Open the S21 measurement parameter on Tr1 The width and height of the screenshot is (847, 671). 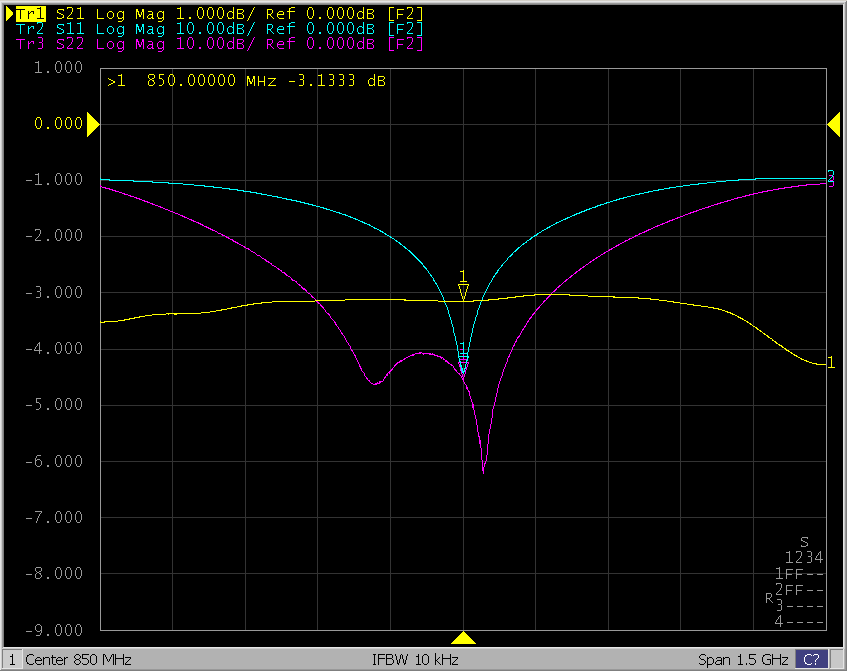70,13
